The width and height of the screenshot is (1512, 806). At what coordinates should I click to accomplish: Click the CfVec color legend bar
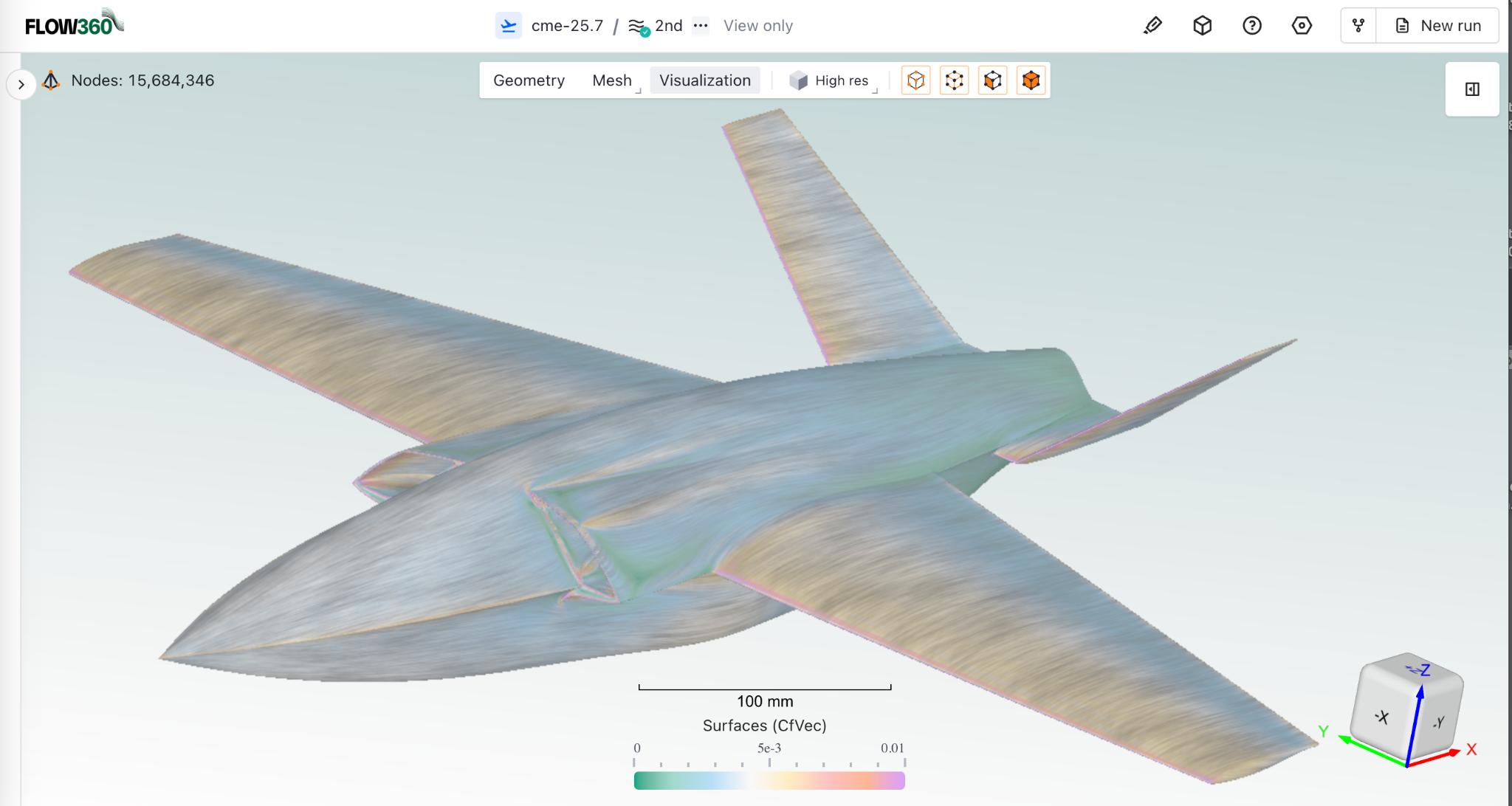click(769, 780)
